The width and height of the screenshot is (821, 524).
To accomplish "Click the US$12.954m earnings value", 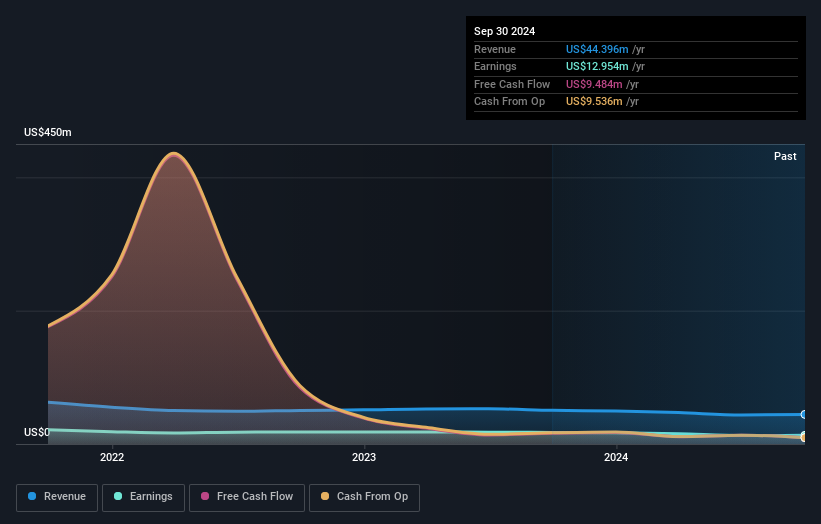I will [x=597, y=66].
